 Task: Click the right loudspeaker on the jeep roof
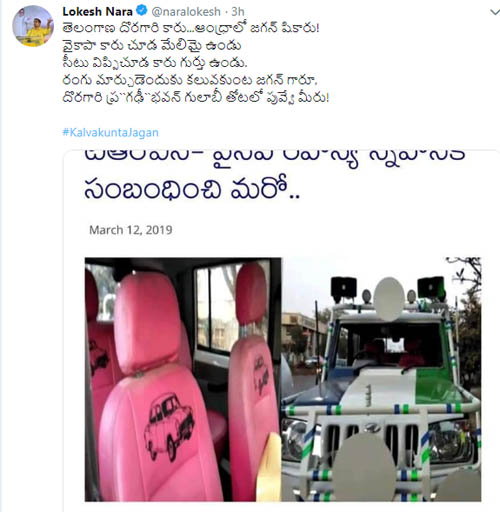(x=431, y=287)
